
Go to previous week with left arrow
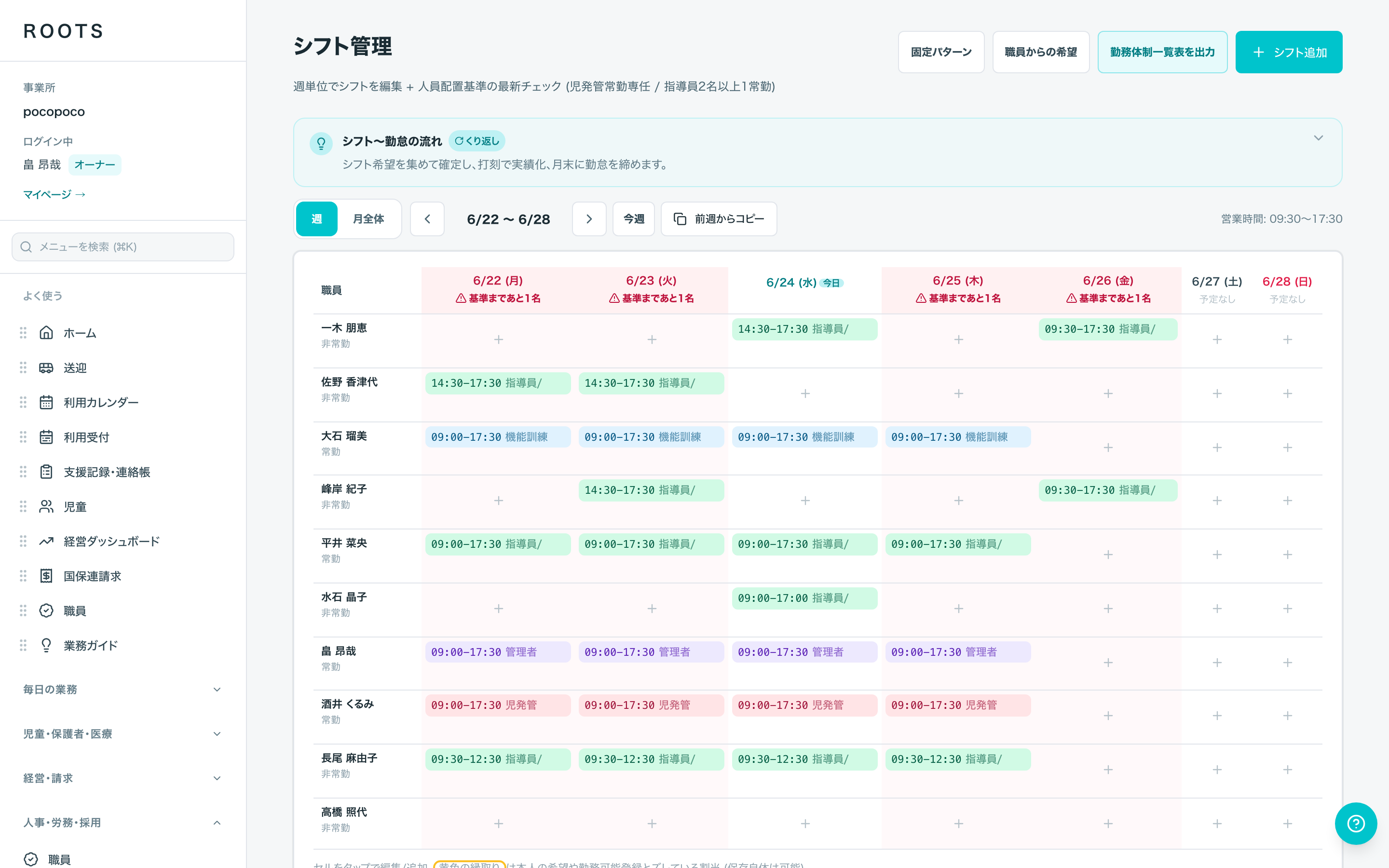[427, 219]
